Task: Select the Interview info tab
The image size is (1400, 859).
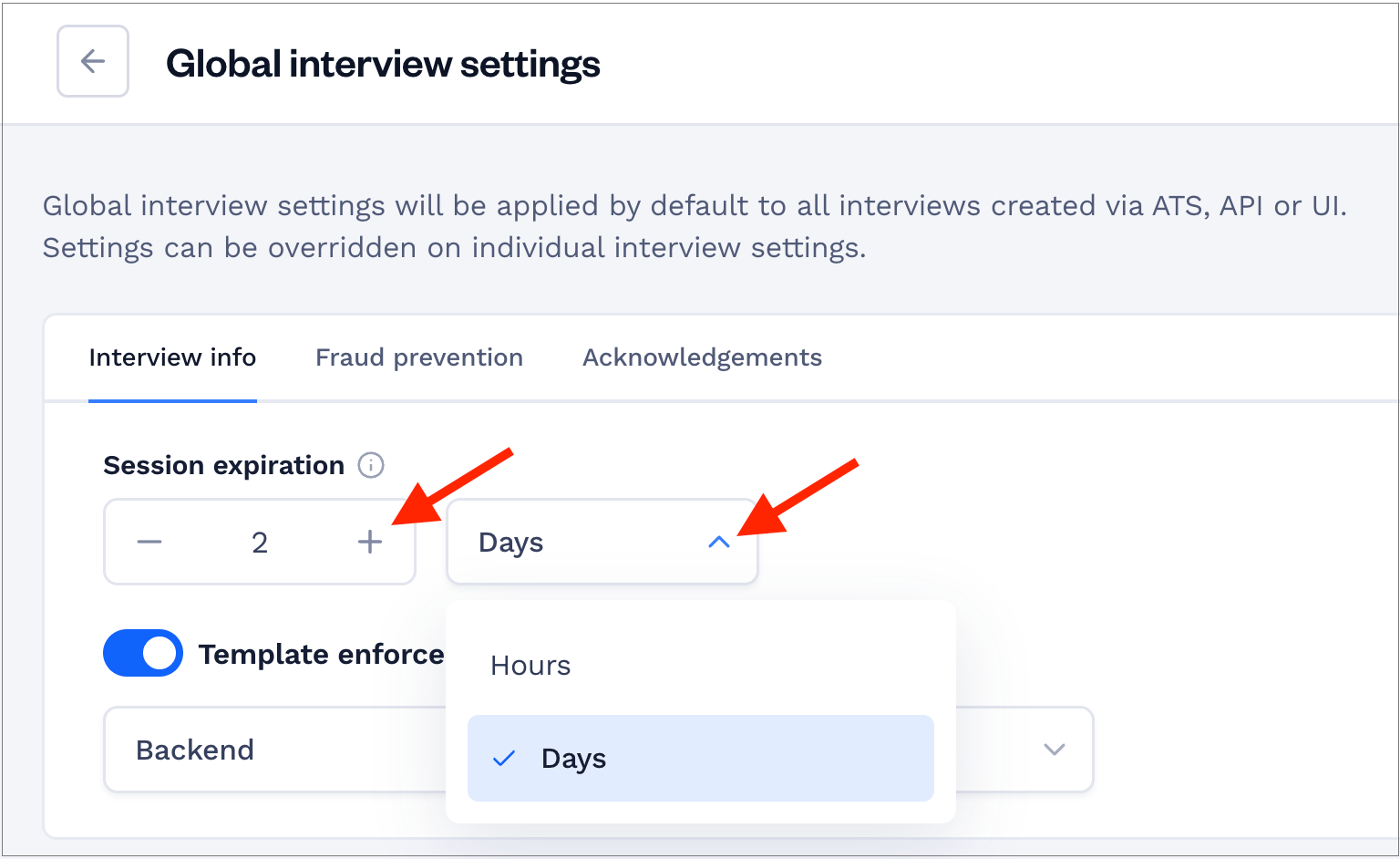Action: coord(172,357)
